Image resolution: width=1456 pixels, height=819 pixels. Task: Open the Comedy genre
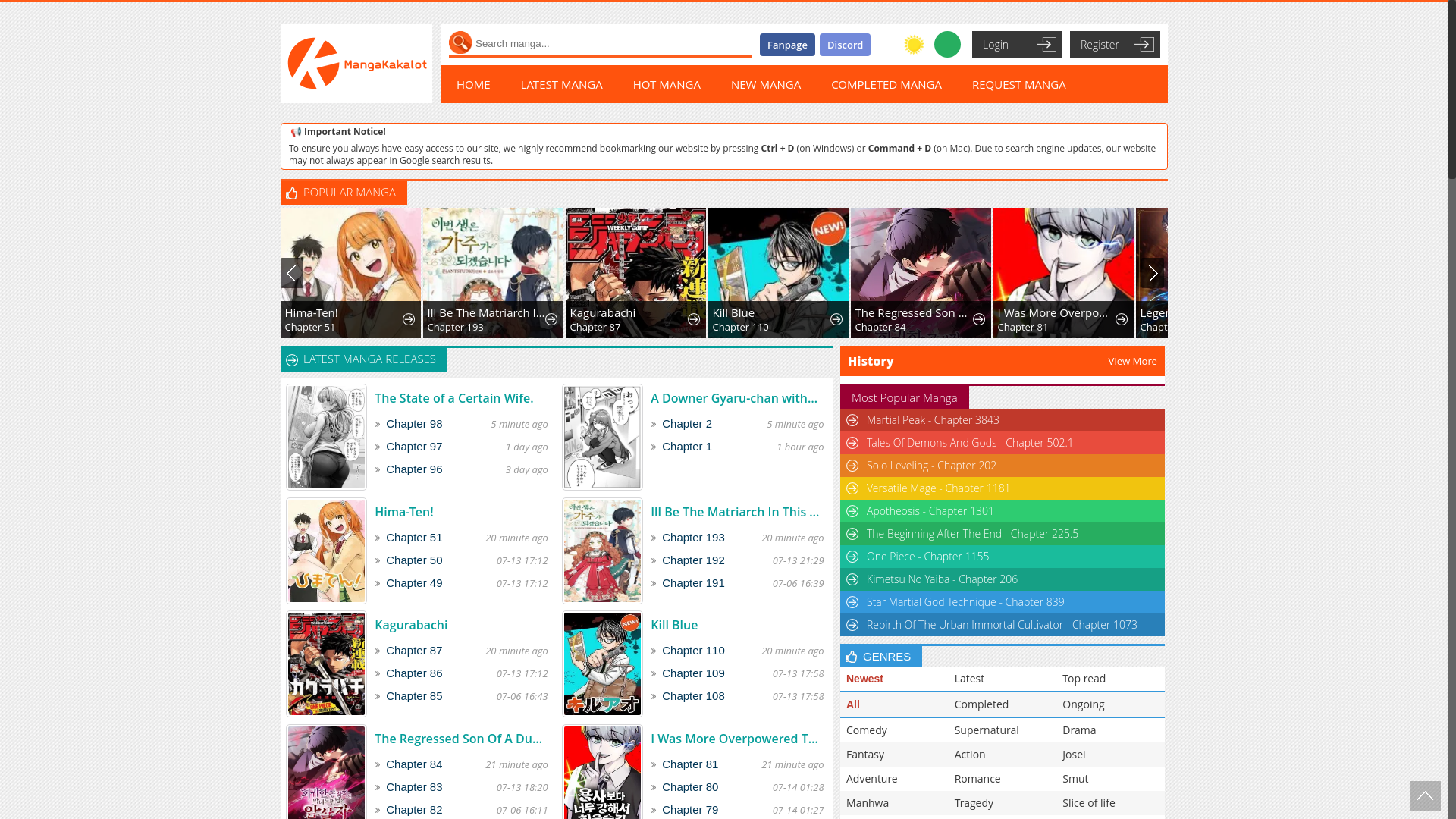click(867, 730)
